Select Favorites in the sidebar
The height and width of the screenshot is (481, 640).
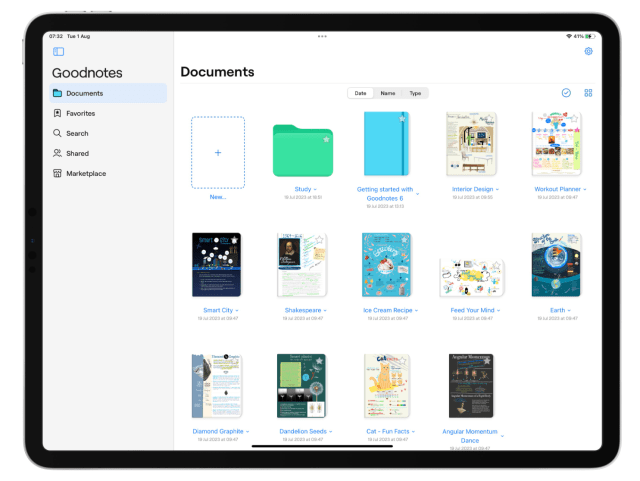pos(108,113)
